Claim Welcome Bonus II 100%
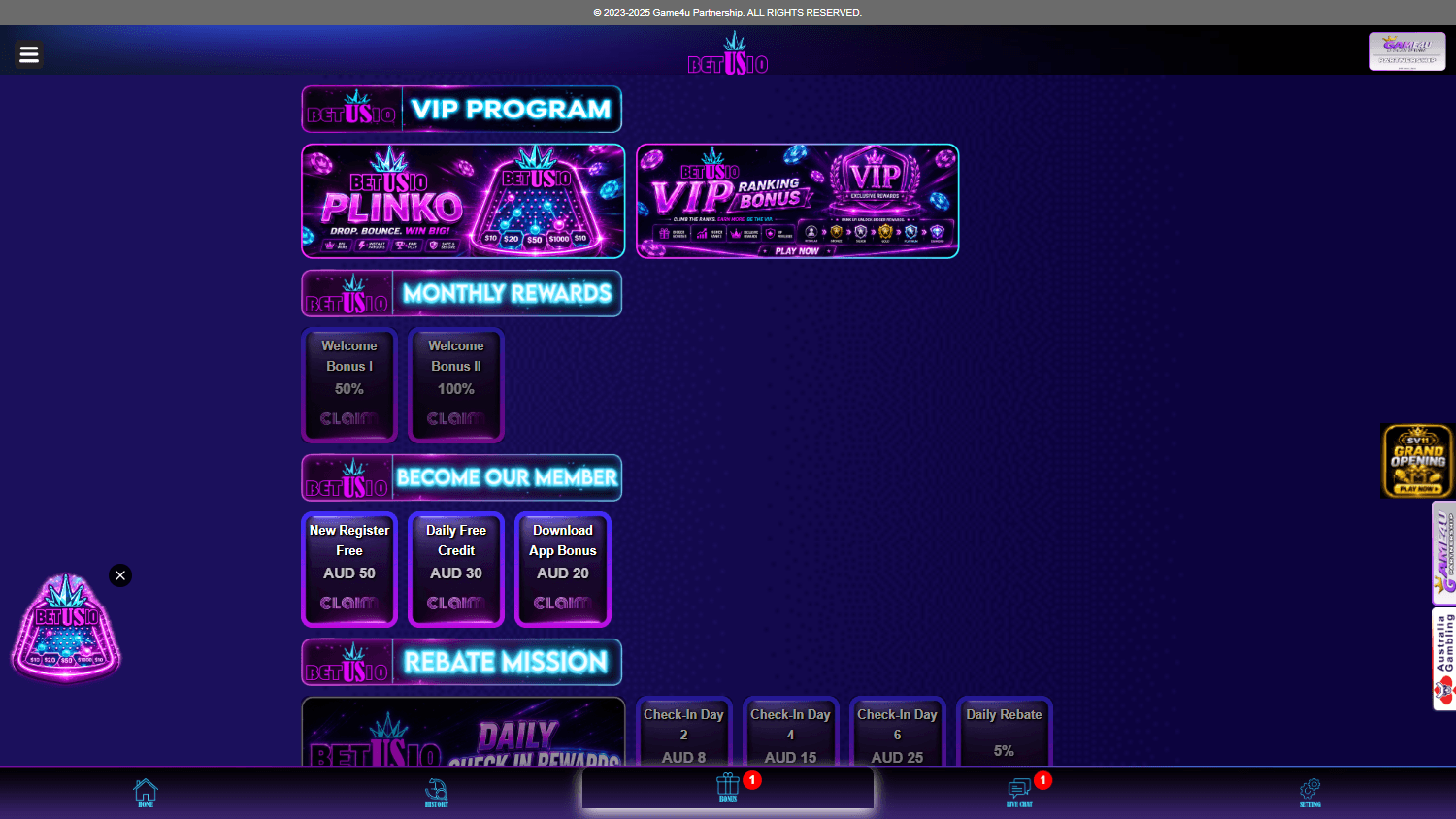The height and width of the screenshot is (819, 1456). (x=456, y=385)
